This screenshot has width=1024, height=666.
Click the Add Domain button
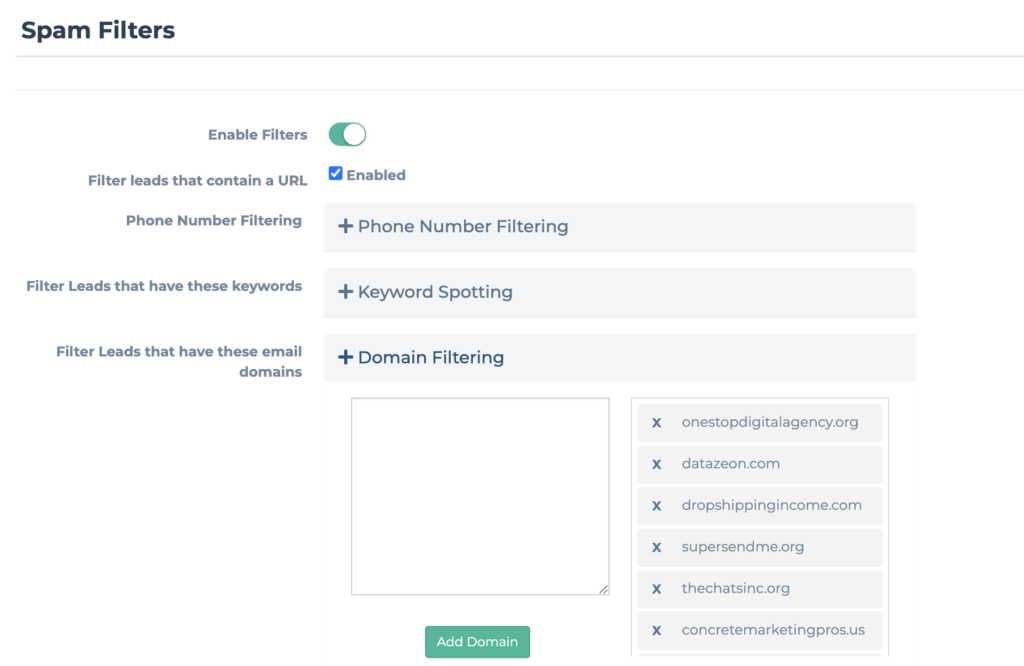click(477, 642)
